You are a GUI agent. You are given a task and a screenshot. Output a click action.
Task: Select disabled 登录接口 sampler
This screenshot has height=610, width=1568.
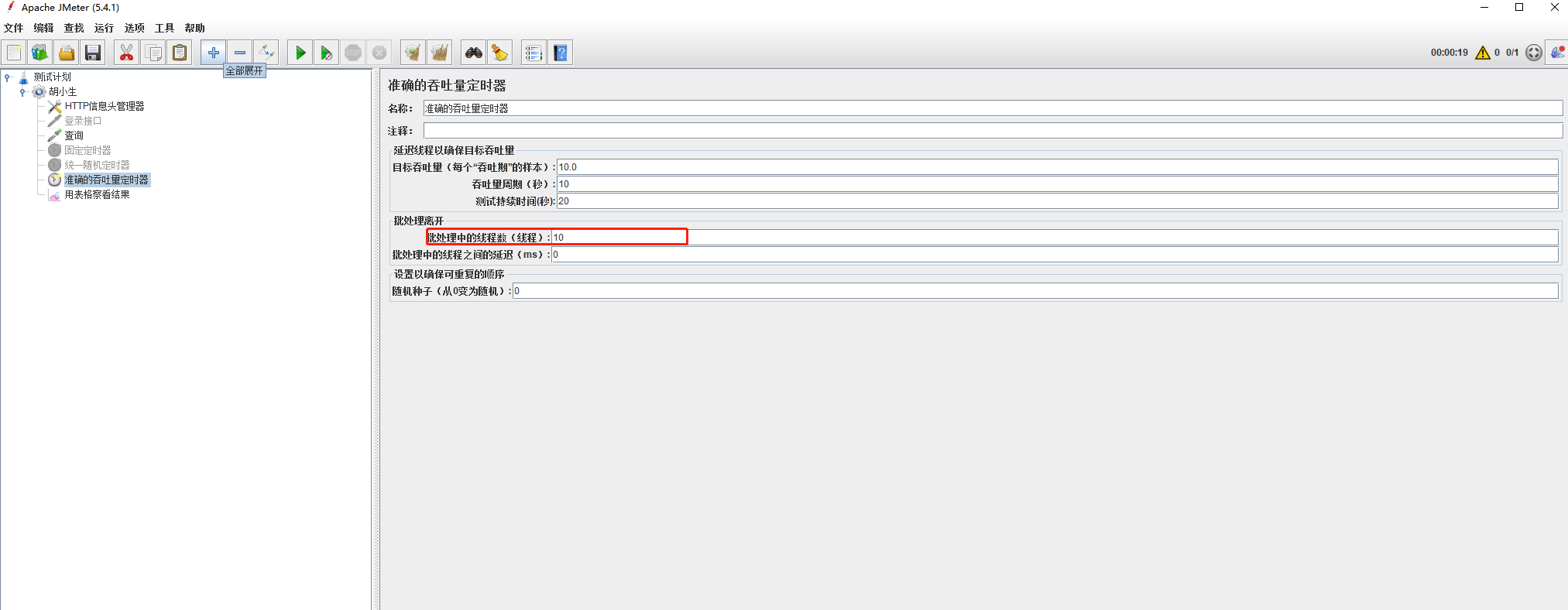coord(83,121)
